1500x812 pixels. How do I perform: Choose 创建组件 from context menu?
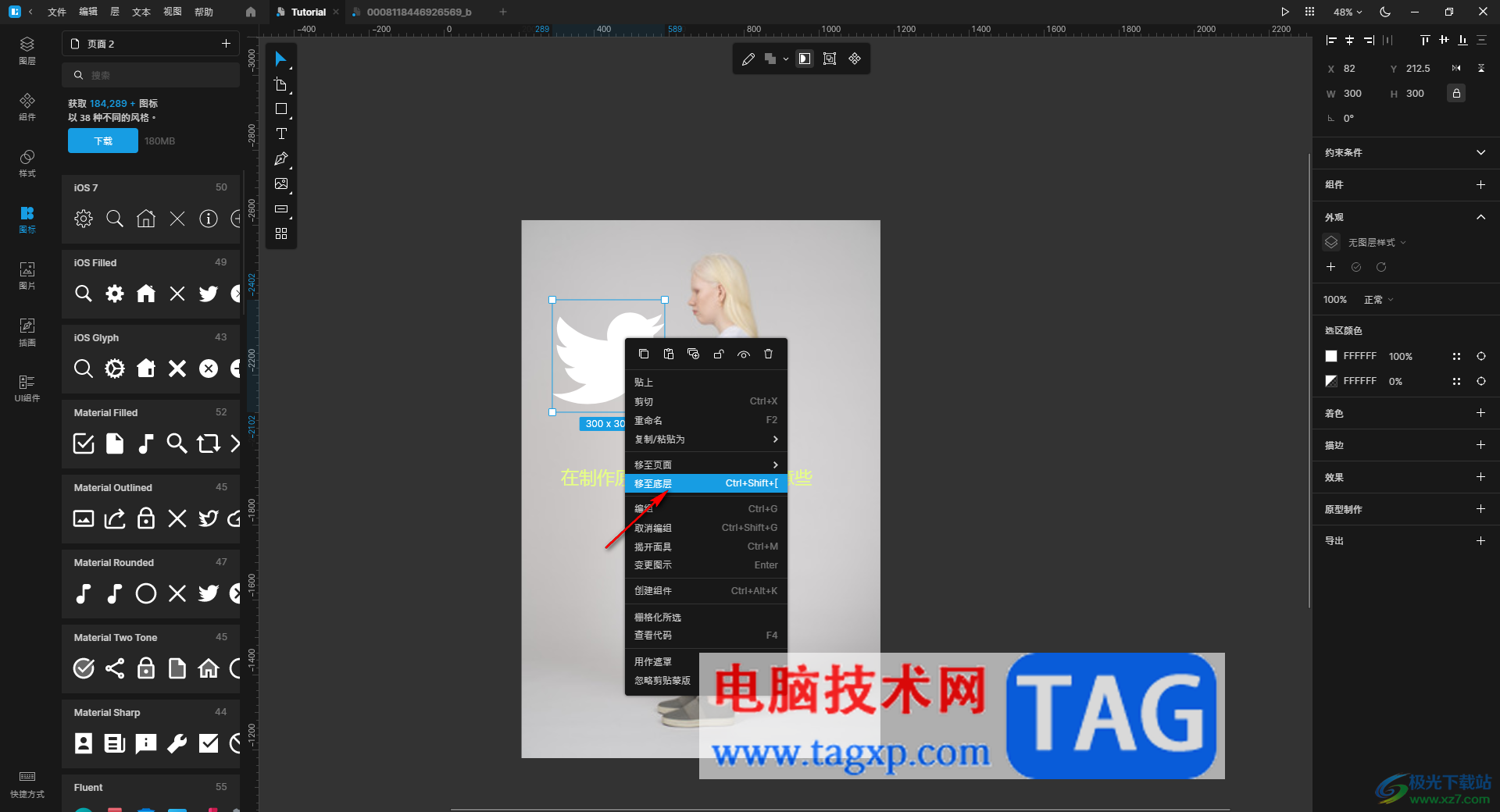click(706, 591)
